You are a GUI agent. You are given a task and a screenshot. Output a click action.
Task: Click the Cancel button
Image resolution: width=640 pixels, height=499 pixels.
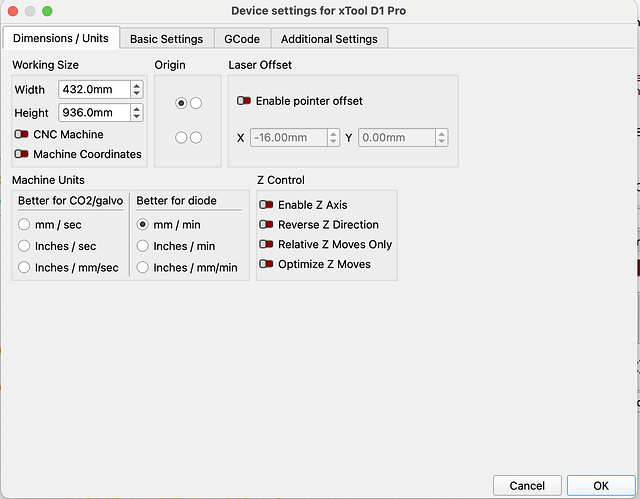click(x=527, y=486)
